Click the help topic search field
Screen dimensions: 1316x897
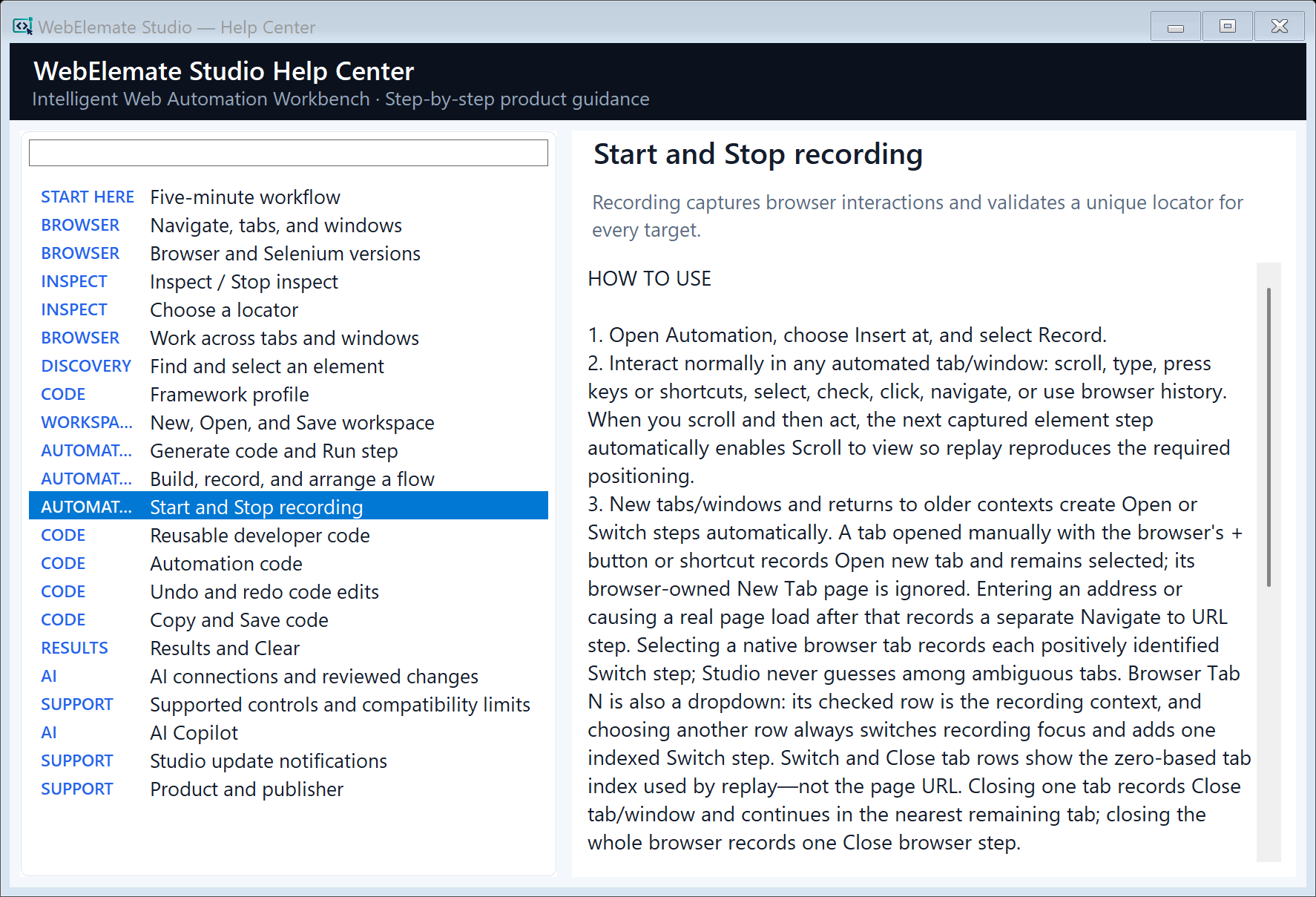(288, 153)
